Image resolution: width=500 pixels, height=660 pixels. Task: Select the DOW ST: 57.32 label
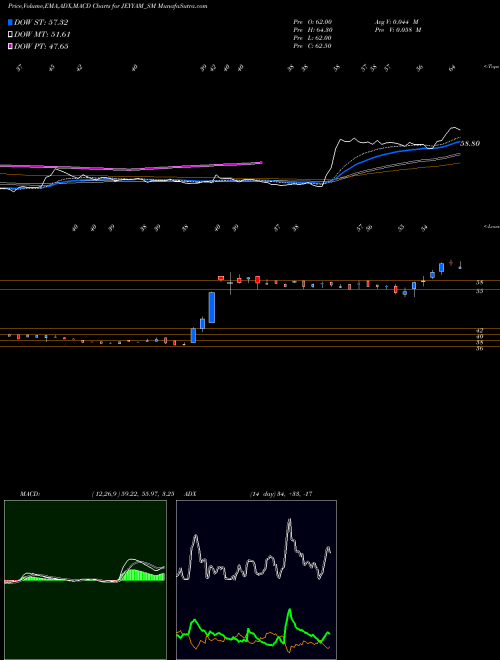[41, 22]
